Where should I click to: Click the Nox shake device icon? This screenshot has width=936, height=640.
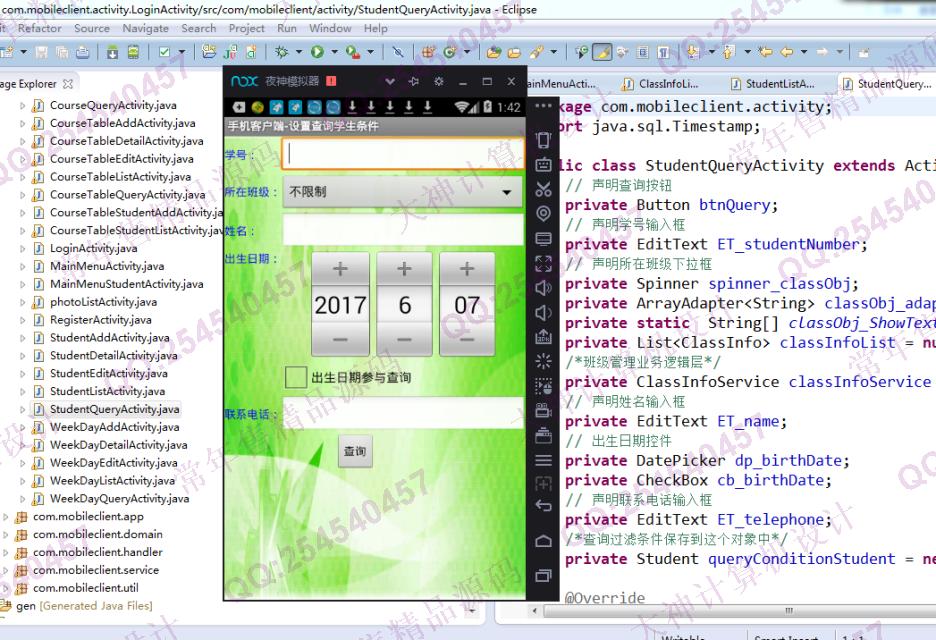543,140
